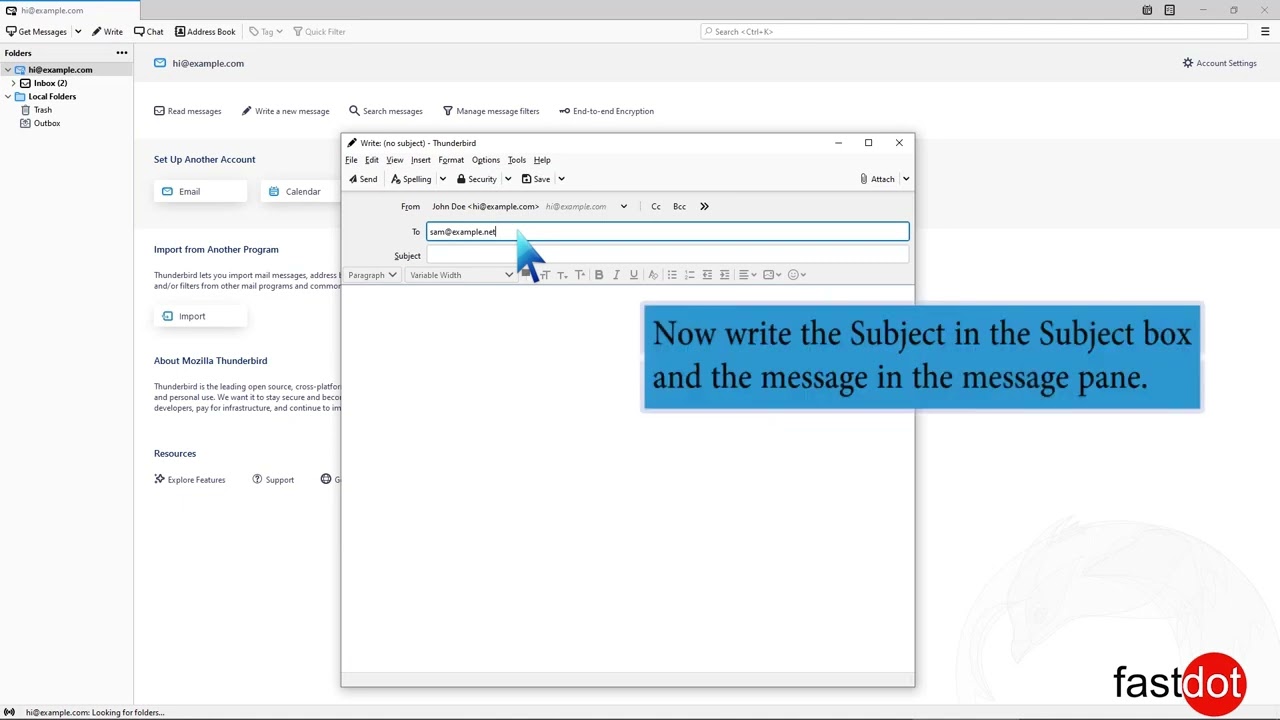
Task: Open the Help menu in compose window
Action: pyautogui.click(x=542, y=160)
